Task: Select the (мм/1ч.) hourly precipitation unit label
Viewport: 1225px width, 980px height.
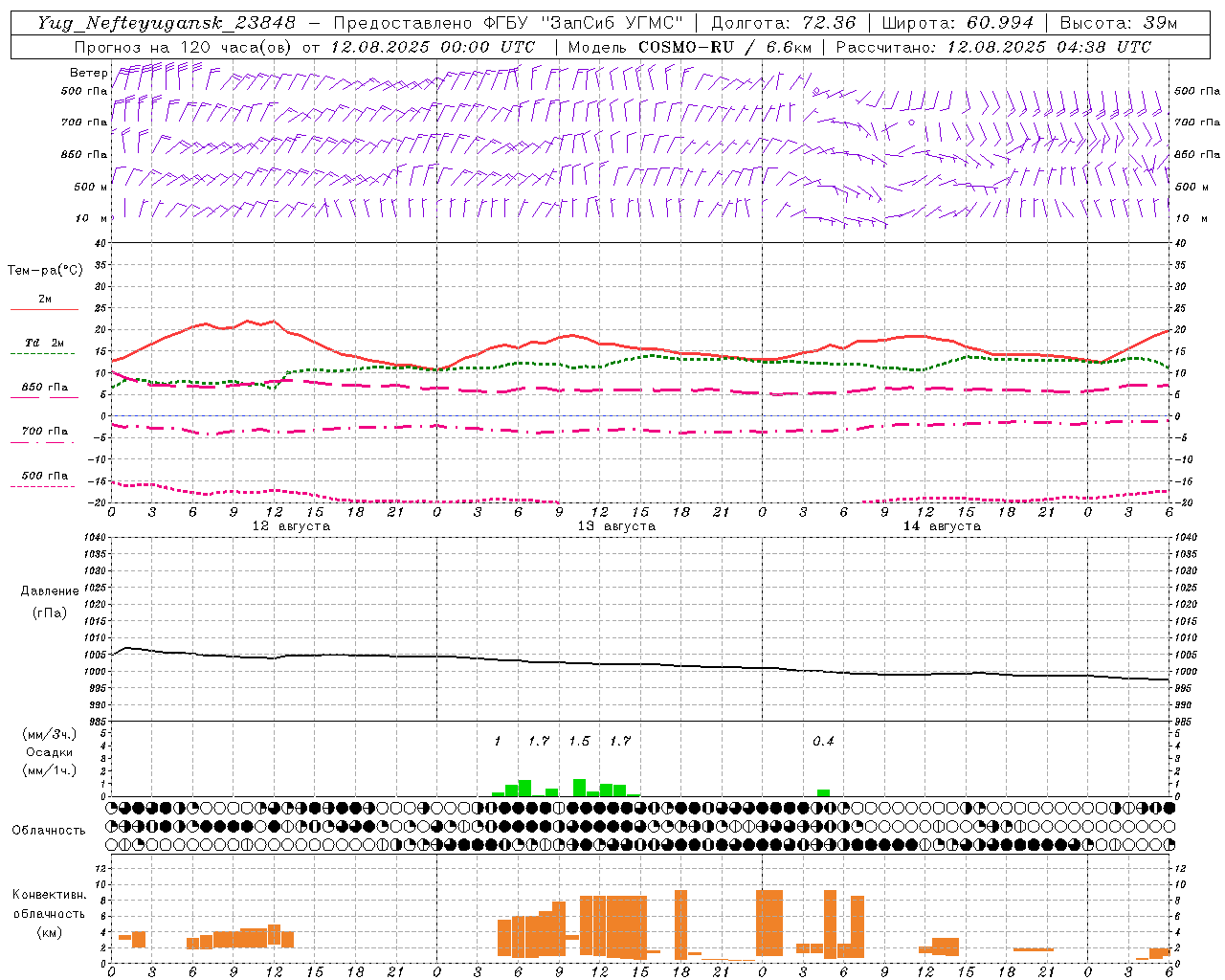Action: 50,770
